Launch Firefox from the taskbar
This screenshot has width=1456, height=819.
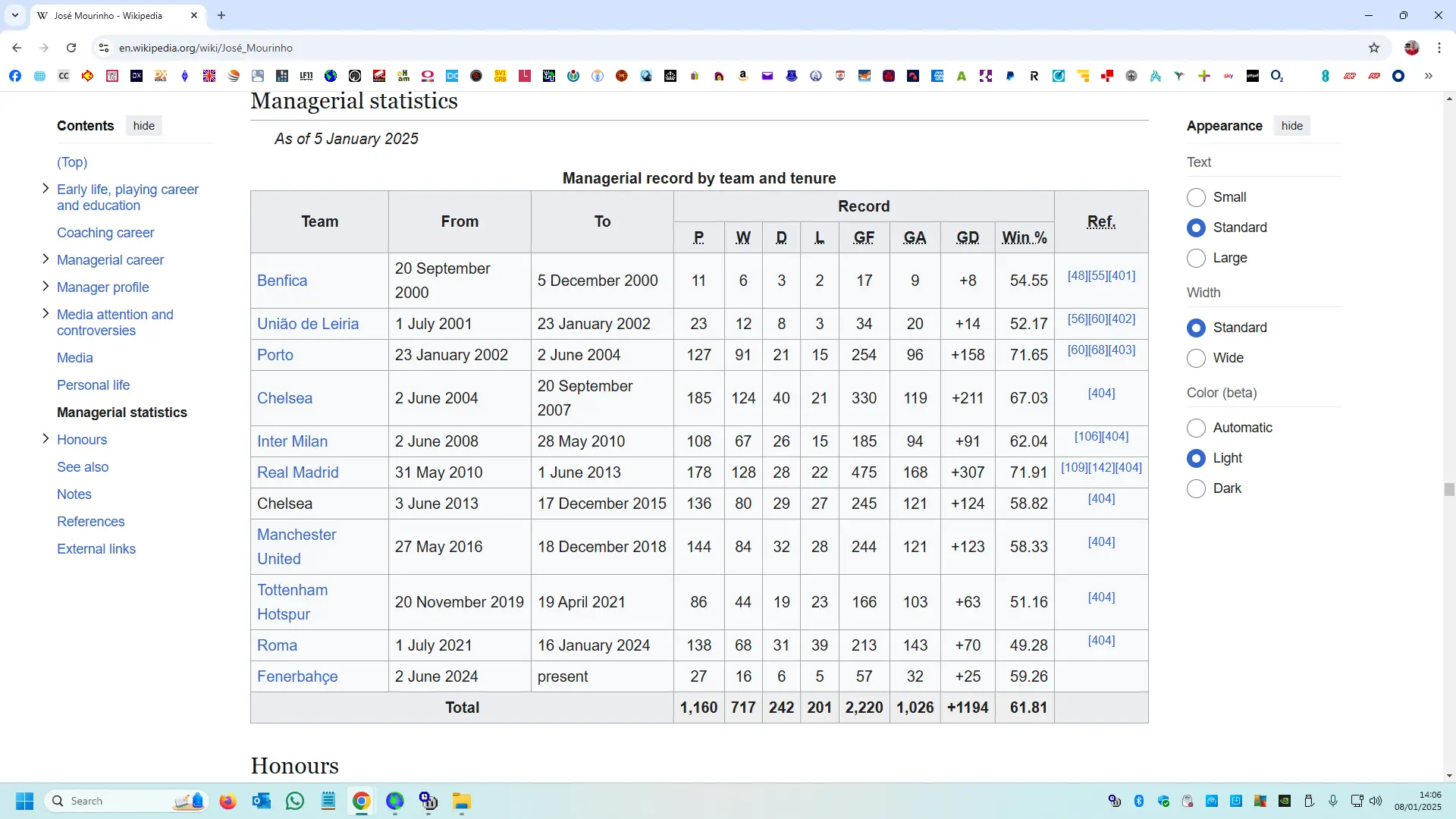pyautogui.click(x=227, y=801)
